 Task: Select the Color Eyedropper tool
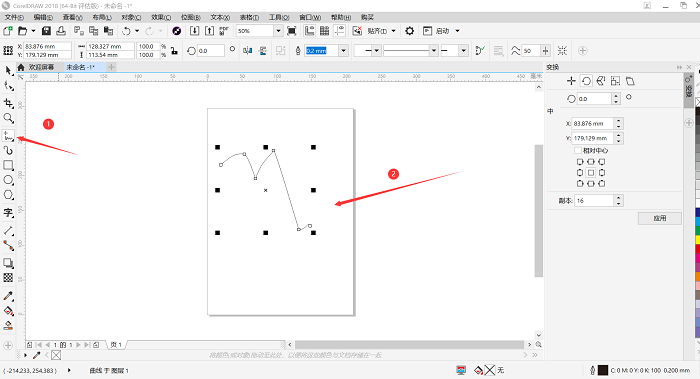point(8,296)
